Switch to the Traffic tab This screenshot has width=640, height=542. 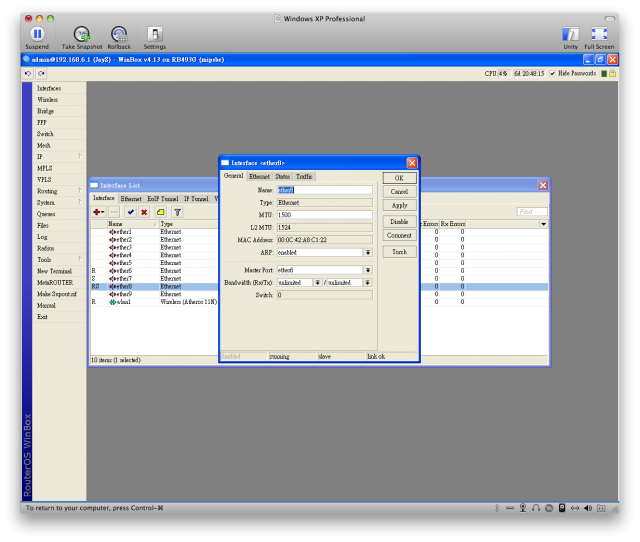coord(304,176)
